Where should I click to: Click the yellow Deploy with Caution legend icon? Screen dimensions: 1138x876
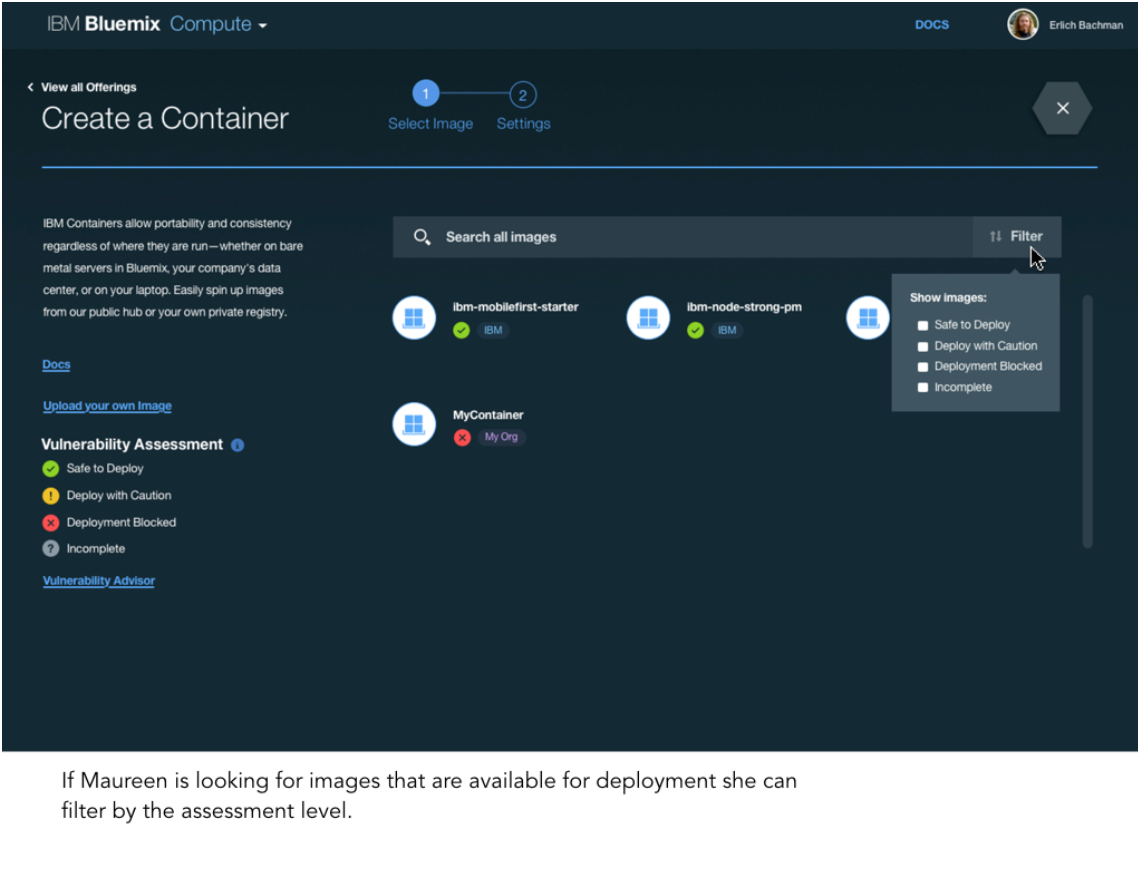(x=50, y=496)
